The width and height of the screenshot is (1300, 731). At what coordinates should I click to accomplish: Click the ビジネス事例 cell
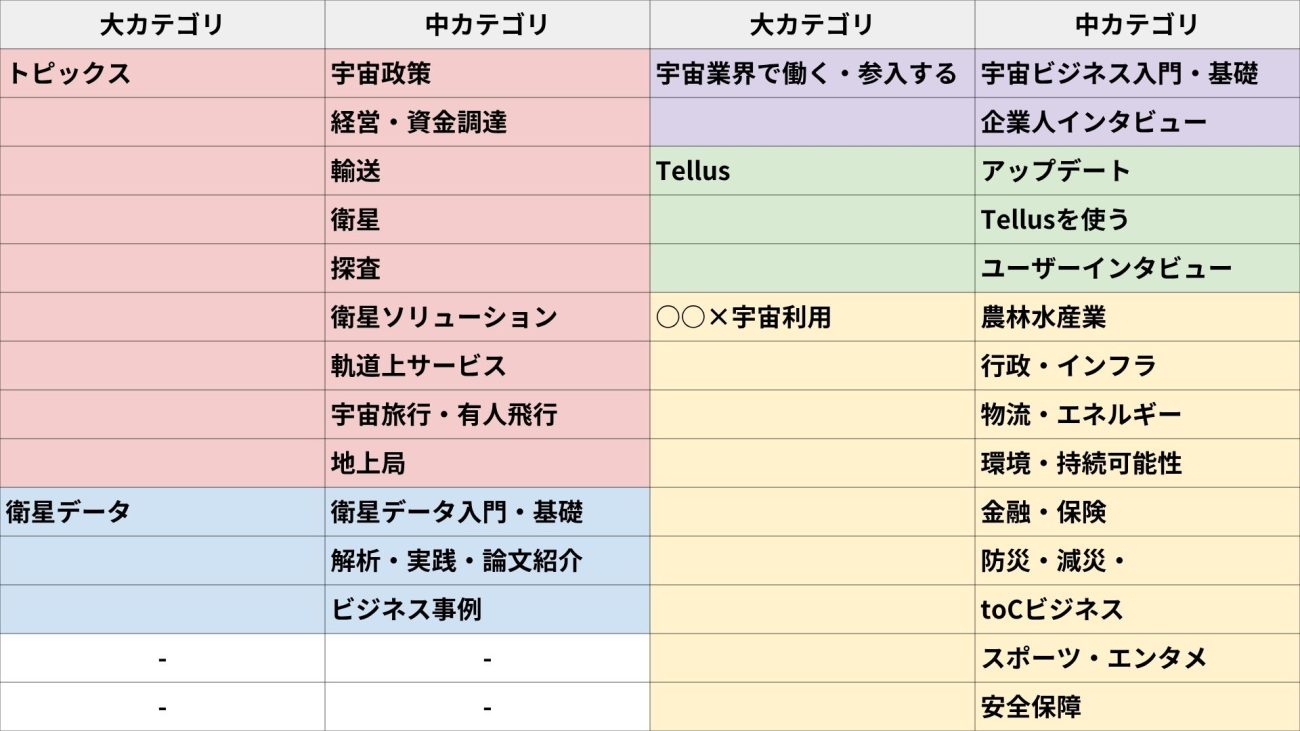[487, 610]
